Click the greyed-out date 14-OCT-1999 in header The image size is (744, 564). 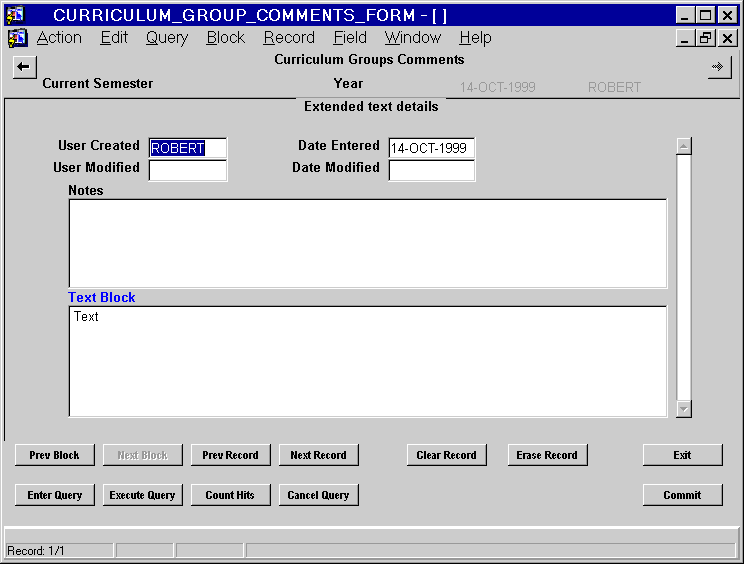pos(497,87)
